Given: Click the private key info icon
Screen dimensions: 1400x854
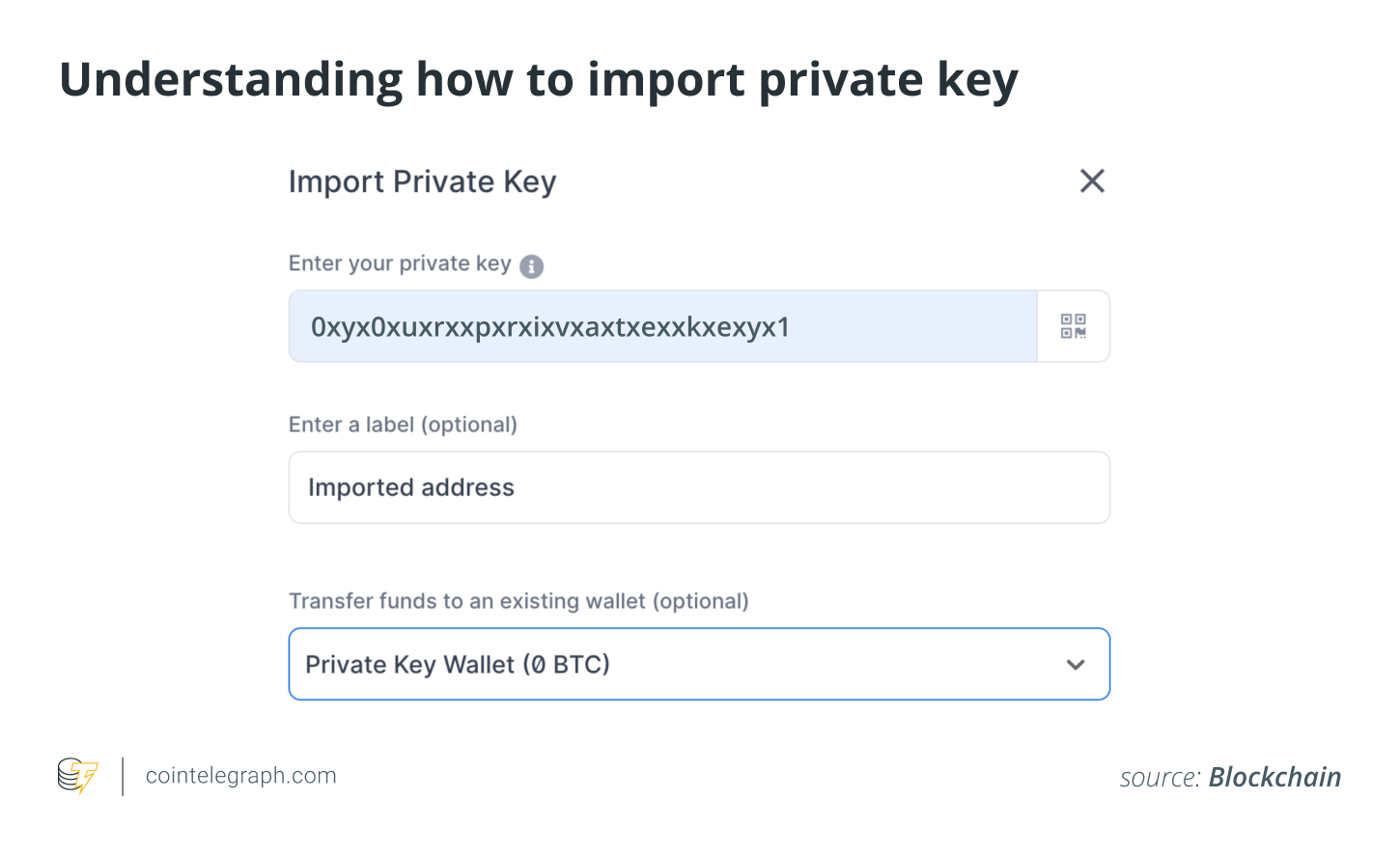Looking at the screenshot, I should tap(531, 266).
